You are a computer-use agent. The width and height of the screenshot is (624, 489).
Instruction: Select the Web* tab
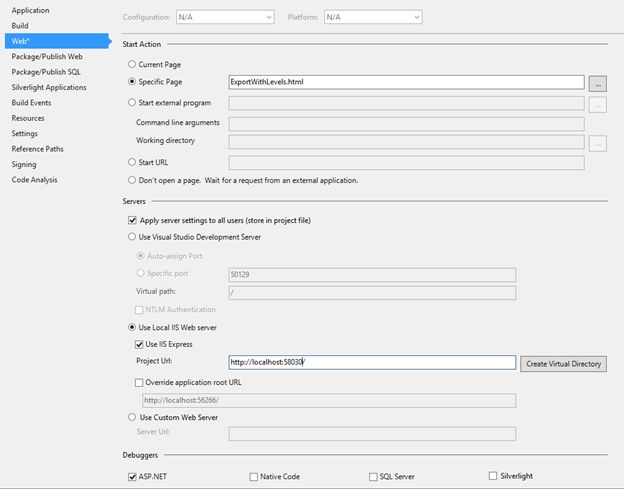pyautogui.click(x=57, y=41)
